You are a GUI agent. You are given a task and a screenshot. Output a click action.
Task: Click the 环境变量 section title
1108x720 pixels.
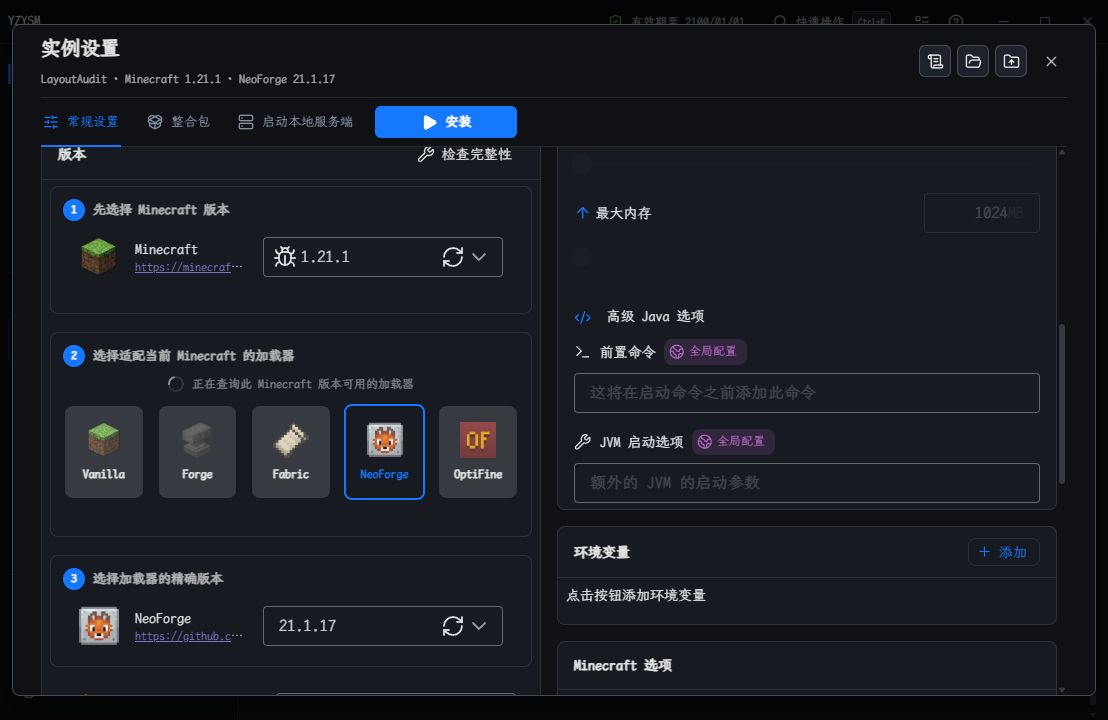[601, 552]
